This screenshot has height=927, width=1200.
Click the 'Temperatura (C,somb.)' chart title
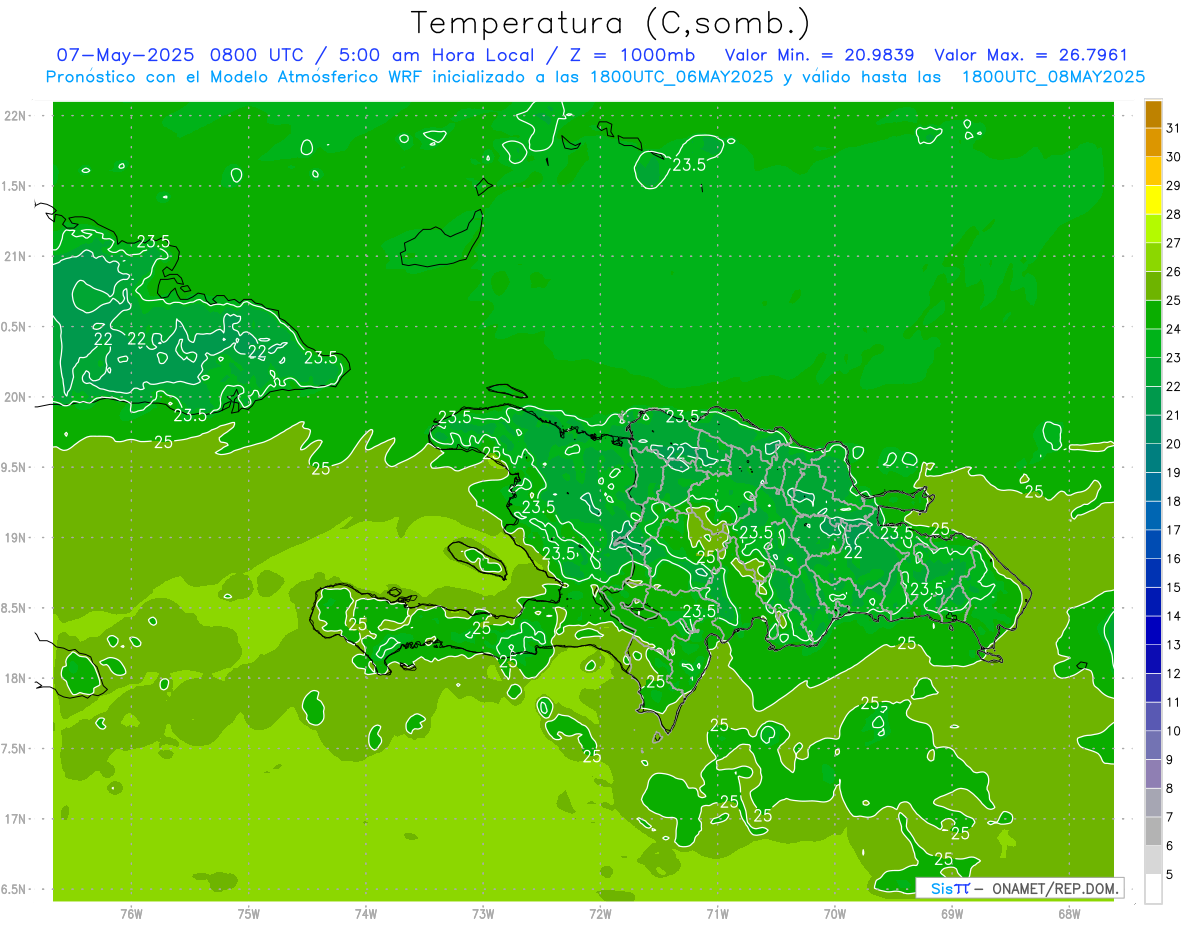click(x=610, y=22)
